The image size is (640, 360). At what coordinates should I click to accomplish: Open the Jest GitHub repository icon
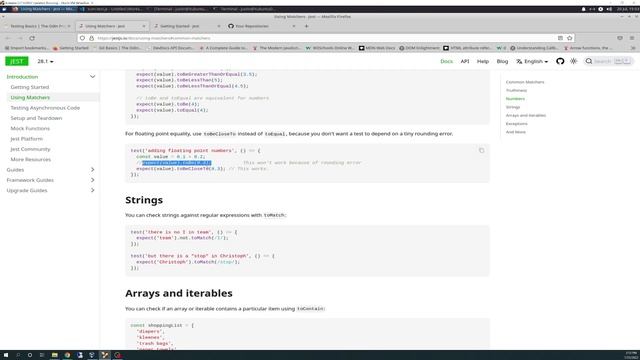click(560, 61)
